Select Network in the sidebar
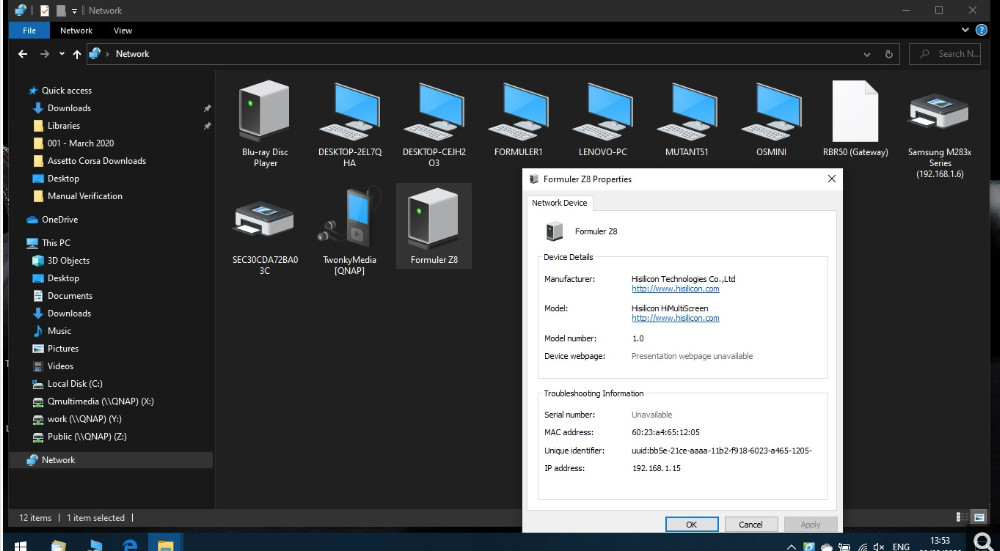Image resolution: width=1000 pixels, height=551 pixels. point(112,460)
